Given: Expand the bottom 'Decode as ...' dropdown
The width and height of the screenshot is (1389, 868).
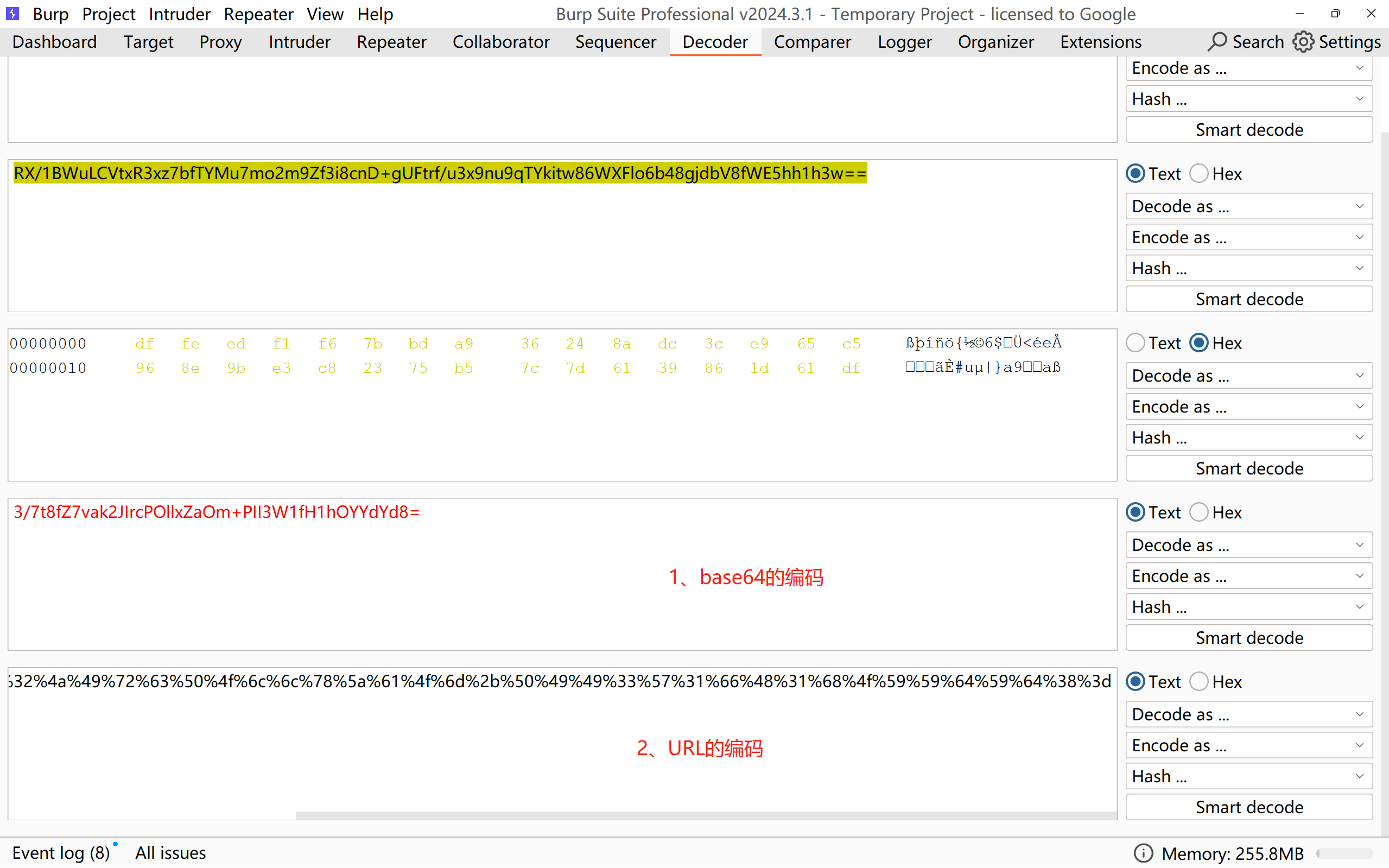Looking at the screenshot, I should coord(1249,714).
